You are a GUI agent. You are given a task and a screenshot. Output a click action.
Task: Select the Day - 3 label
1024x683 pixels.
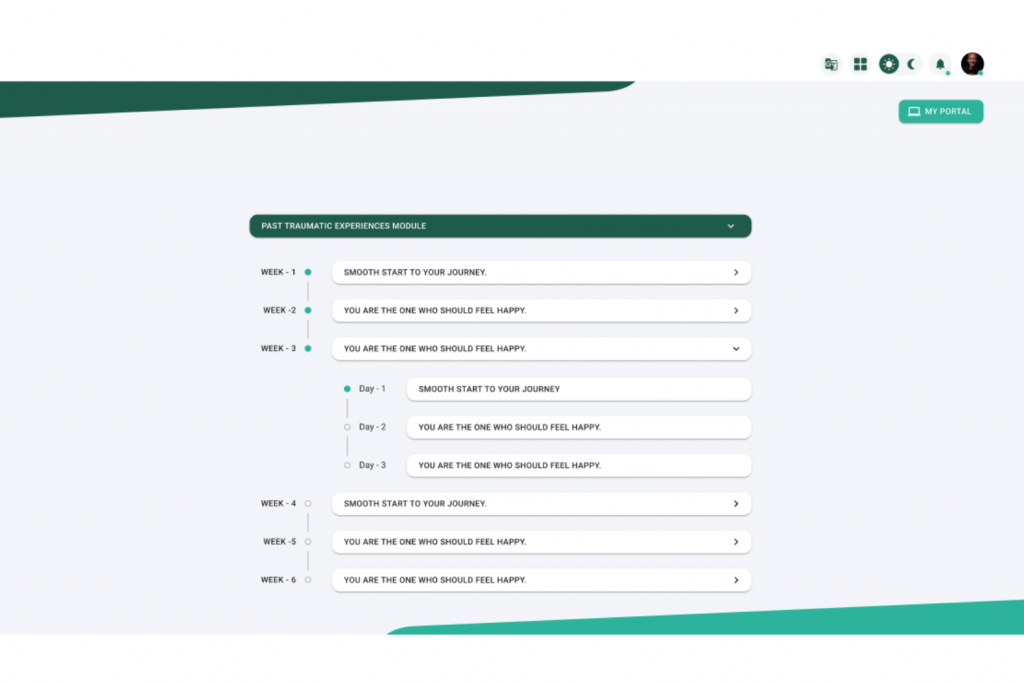click(x=372, y=466)
